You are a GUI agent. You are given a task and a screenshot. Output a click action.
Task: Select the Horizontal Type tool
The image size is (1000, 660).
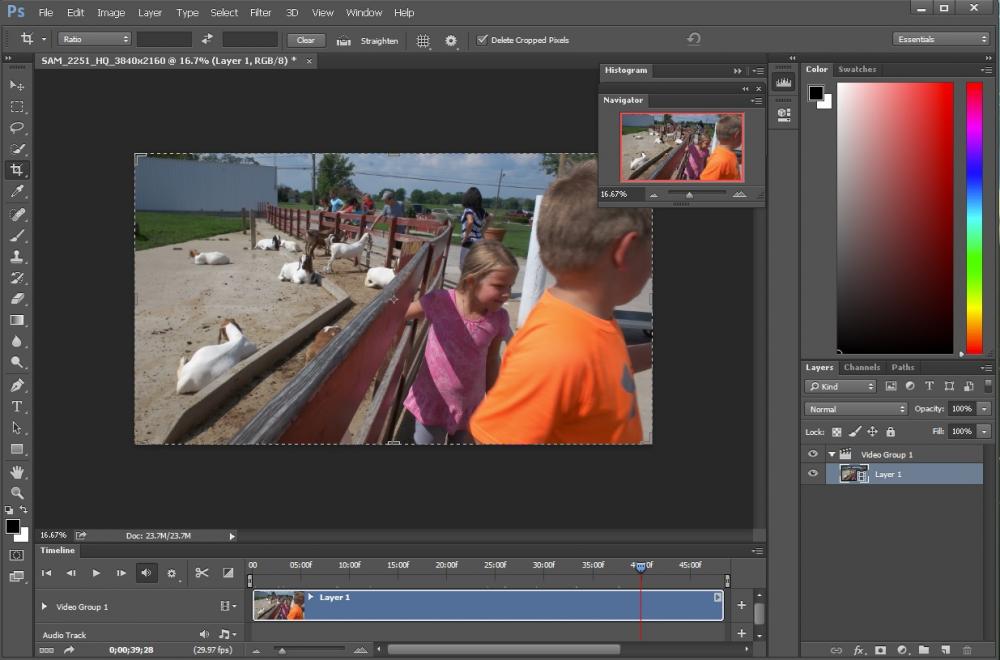[17, 406]
